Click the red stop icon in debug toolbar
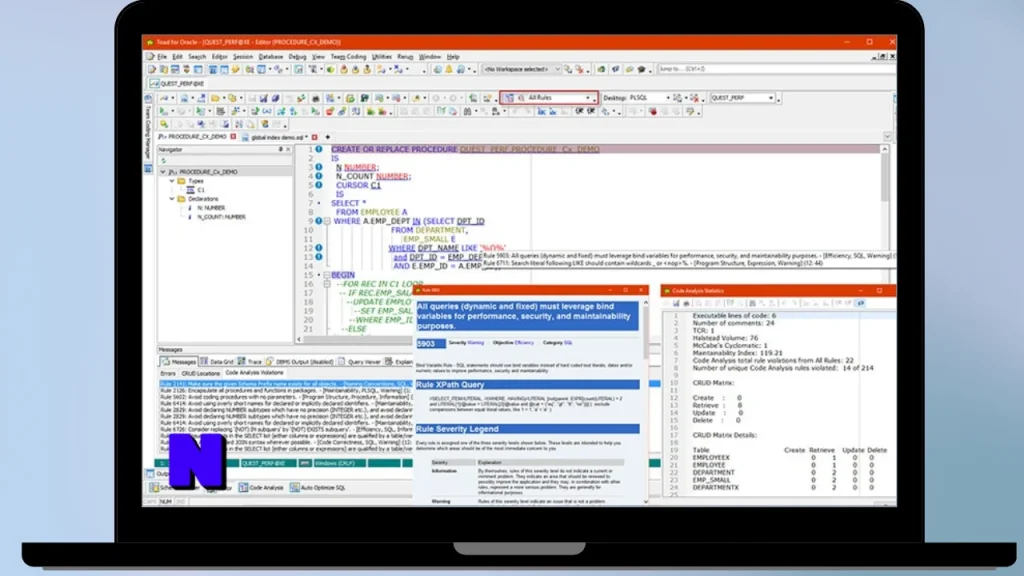Image resolution: width=1024 pixels, height=576 pixels. [x=653, y=112]
